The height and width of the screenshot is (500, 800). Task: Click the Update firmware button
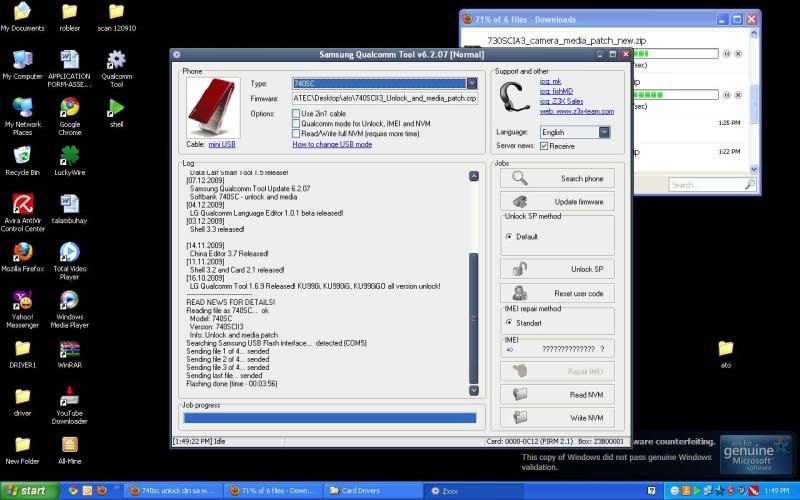coord(557,202)
